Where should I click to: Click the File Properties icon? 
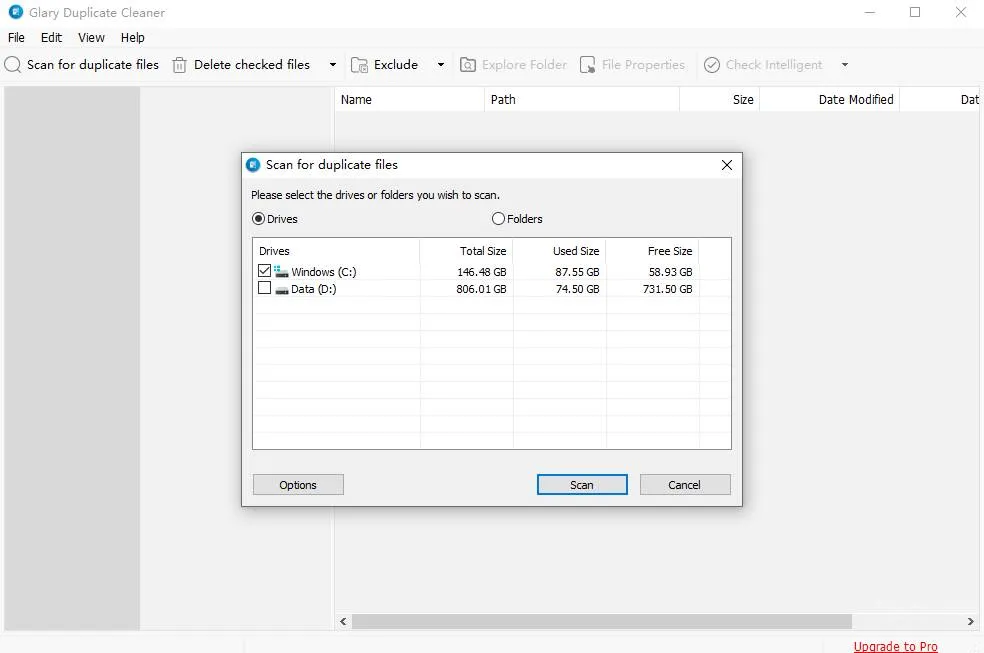pos(587,65)
